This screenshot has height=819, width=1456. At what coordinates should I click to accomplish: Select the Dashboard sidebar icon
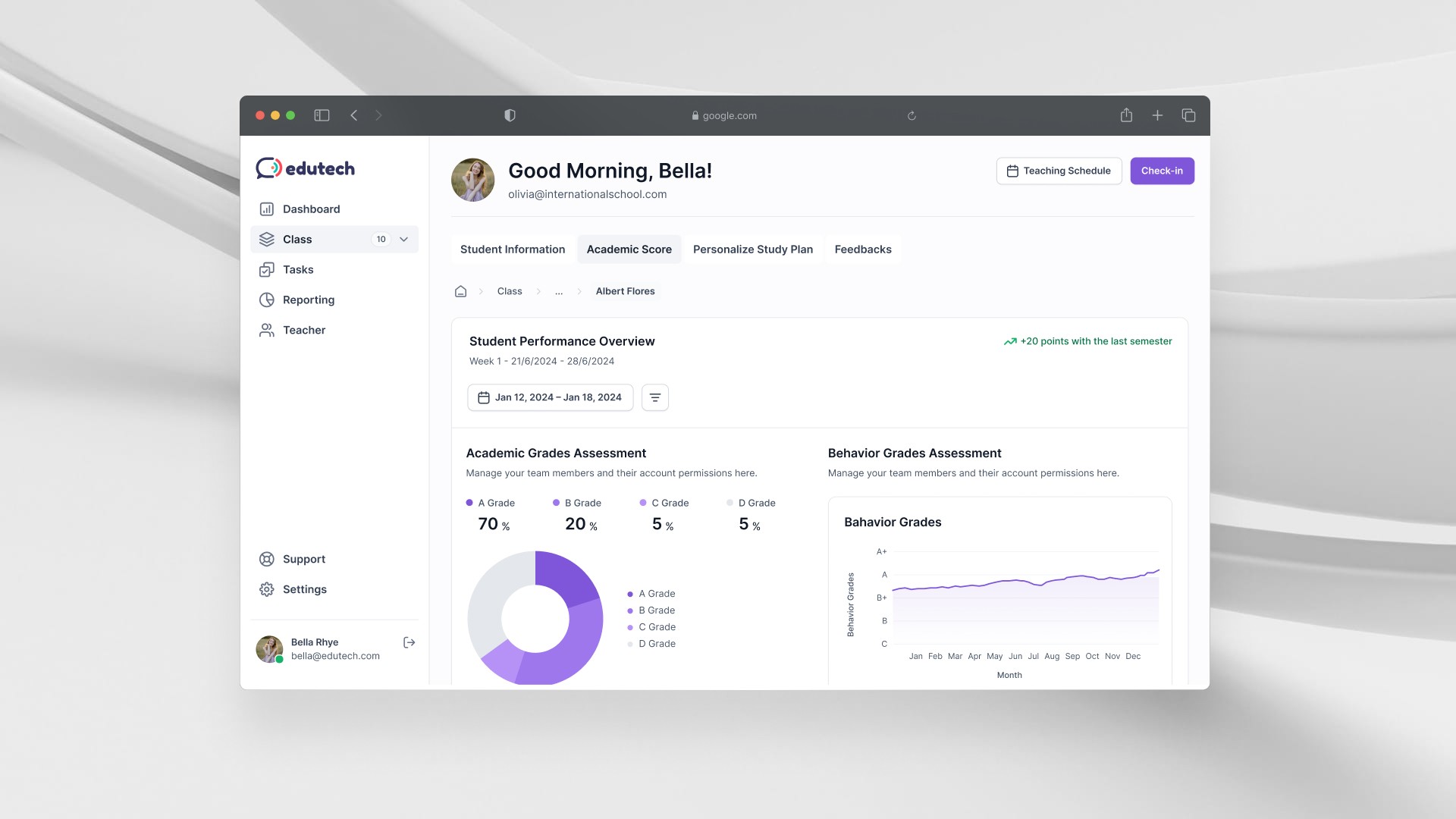(x=266, y=209)
